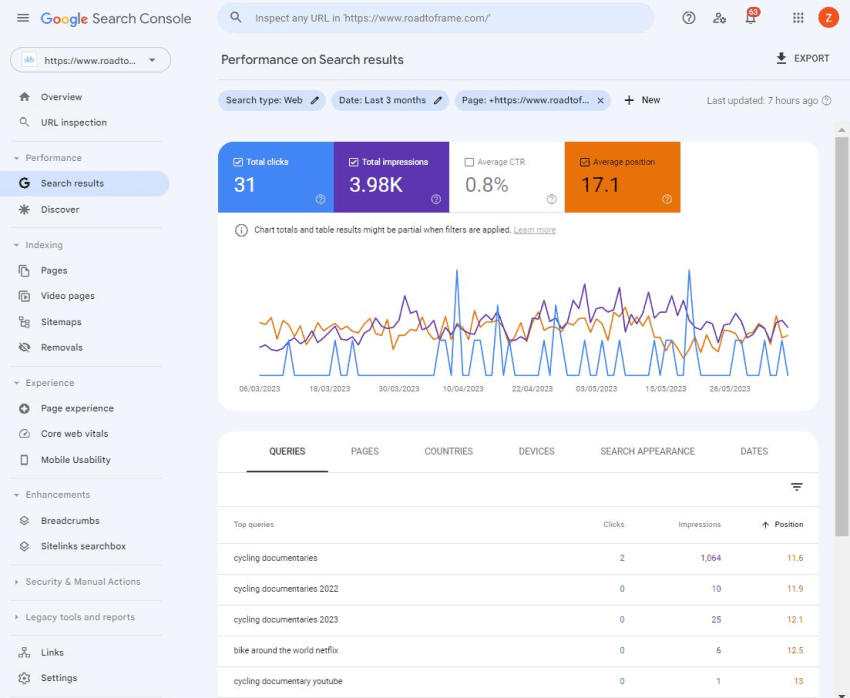Image resolution: width=850 pixels, height=698 pixels.
Task: Click the Removals eye-slash icon
Action: click(24, 347)
